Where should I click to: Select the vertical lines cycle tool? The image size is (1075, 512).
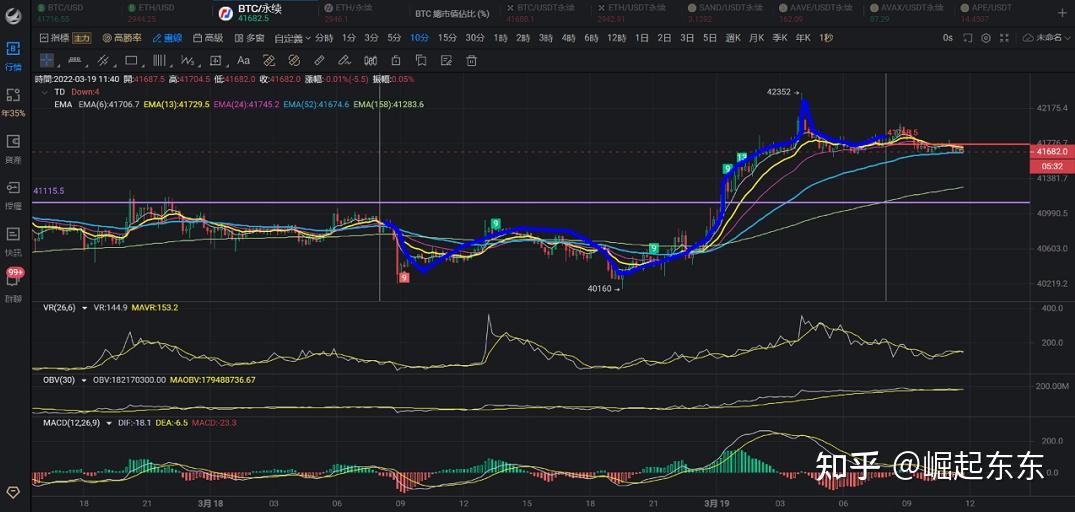[x=159, y=60]
